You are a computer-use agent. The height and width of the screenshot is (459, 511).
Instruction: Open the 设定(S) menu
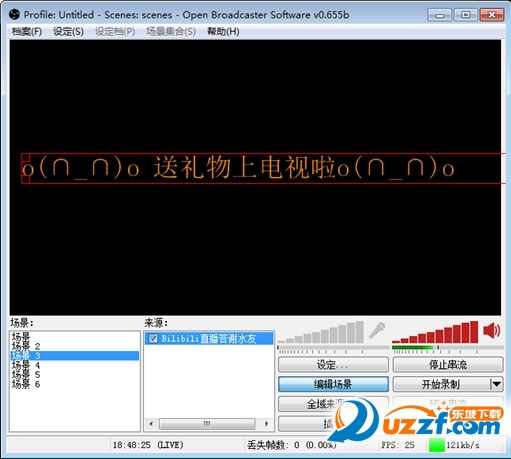point(68,32)
